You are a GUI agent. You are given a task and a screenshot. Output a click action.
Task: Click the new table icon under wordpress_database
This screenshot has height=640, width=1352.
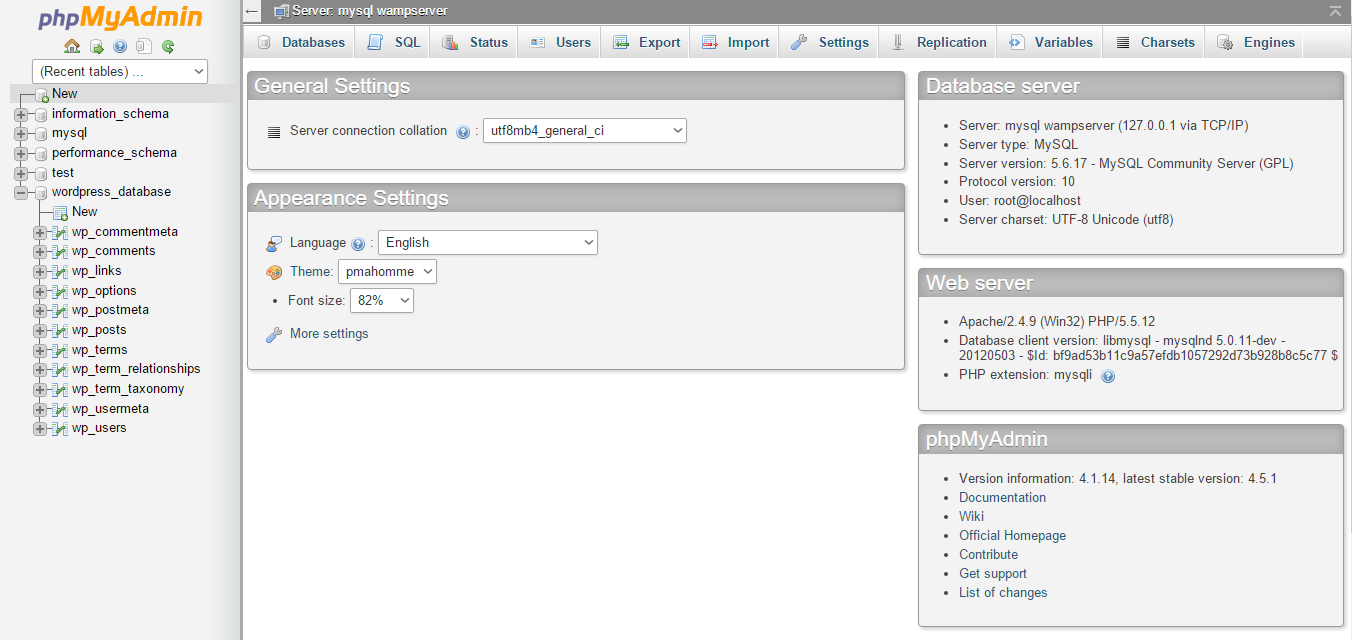[x=60, y=212]
